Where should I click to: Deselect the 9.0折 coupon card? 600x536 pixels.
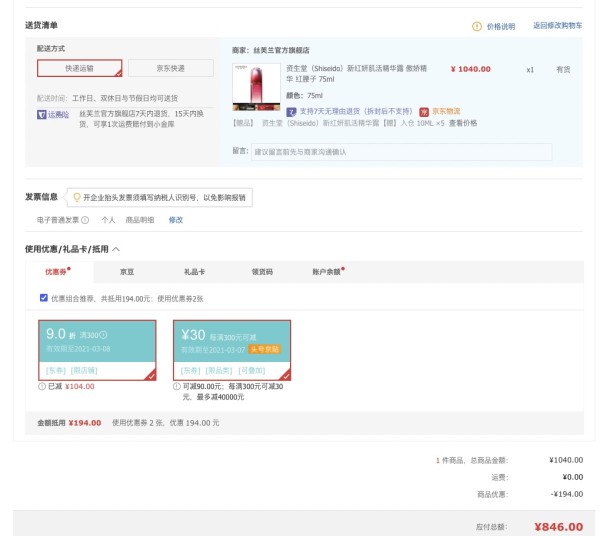point(97,350)
